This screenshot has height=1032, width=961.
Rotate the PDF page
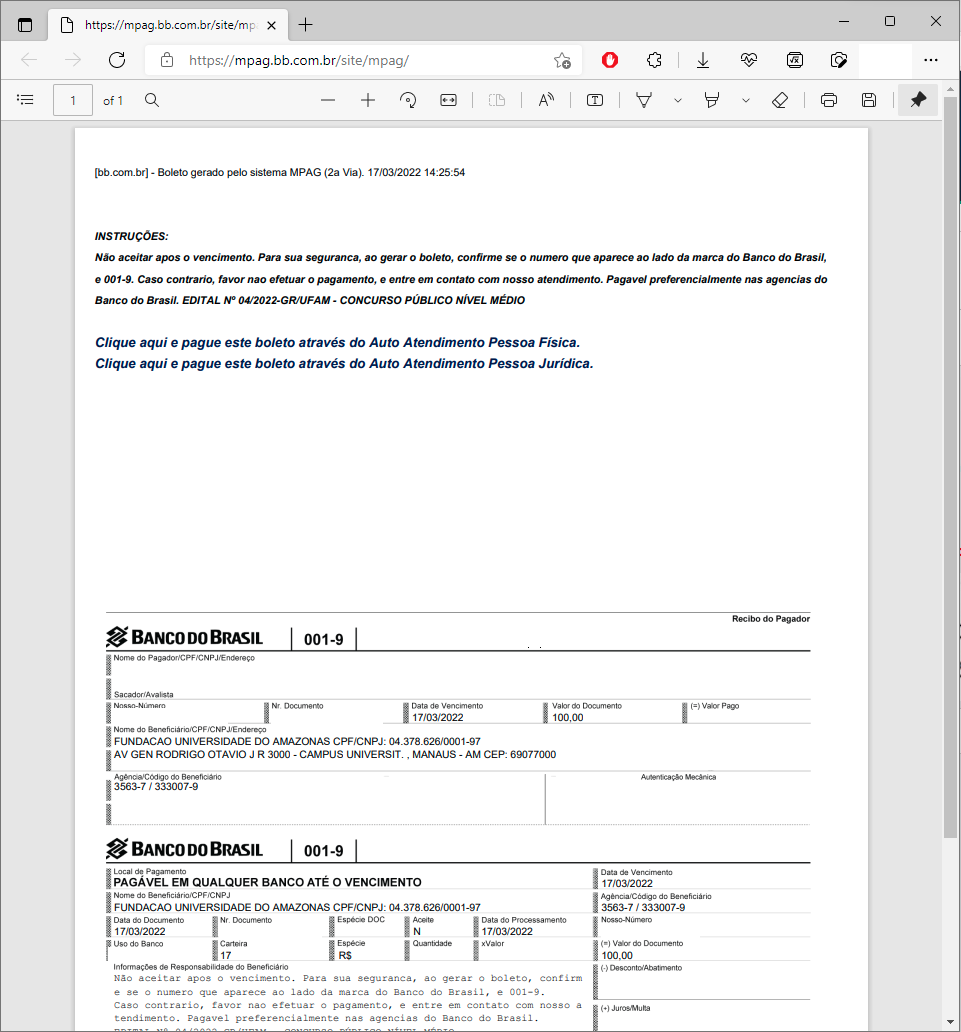(x=408, y=100)
